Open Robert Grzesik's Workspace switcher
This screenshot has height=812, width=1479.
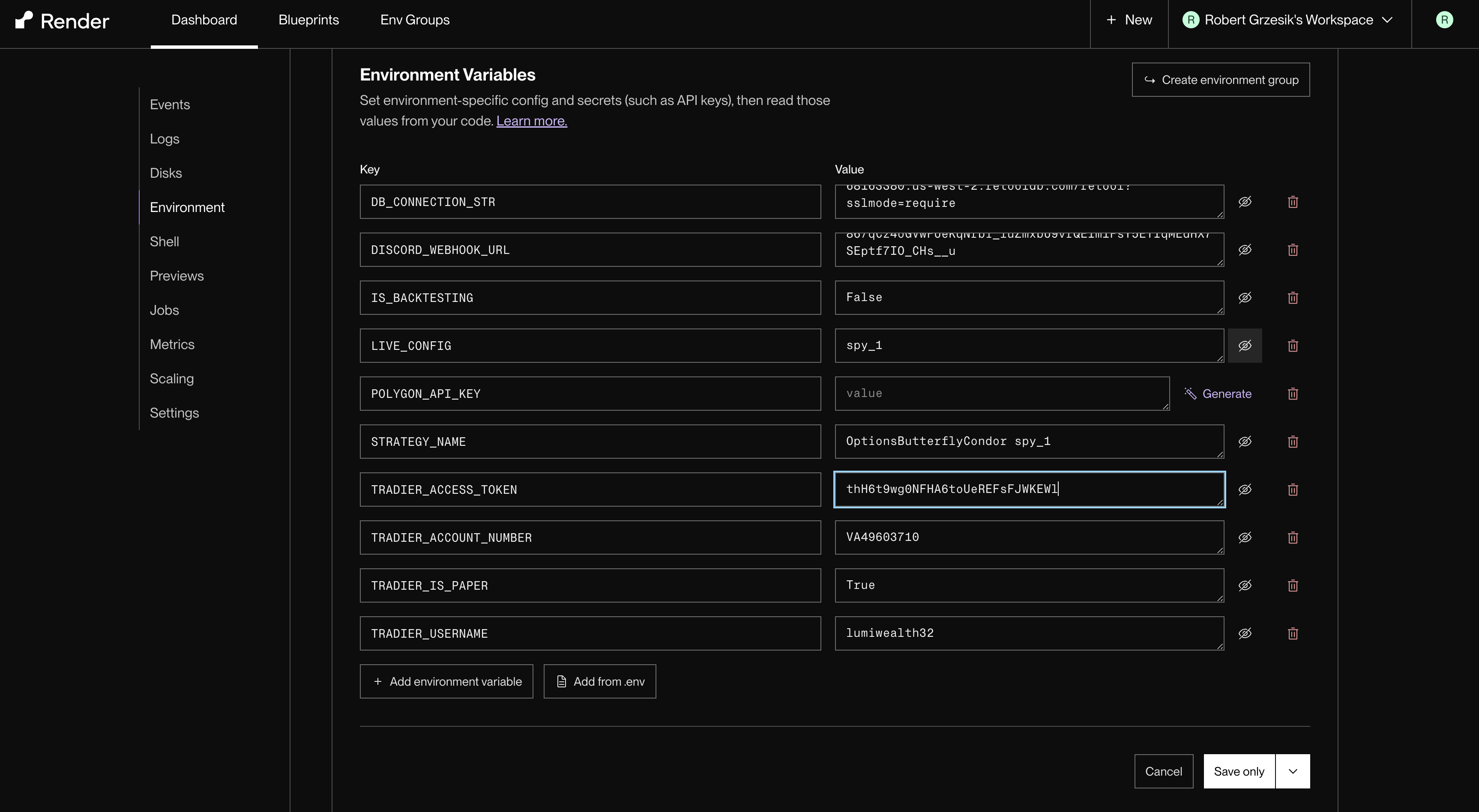(x=1288, y=20)
